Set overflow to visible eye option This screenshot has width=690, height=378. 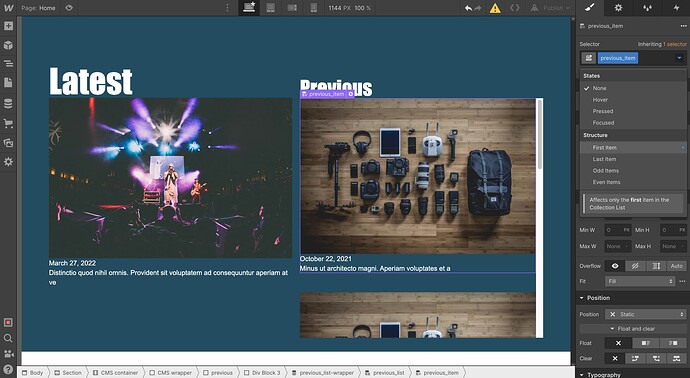[x=615, y=266]
